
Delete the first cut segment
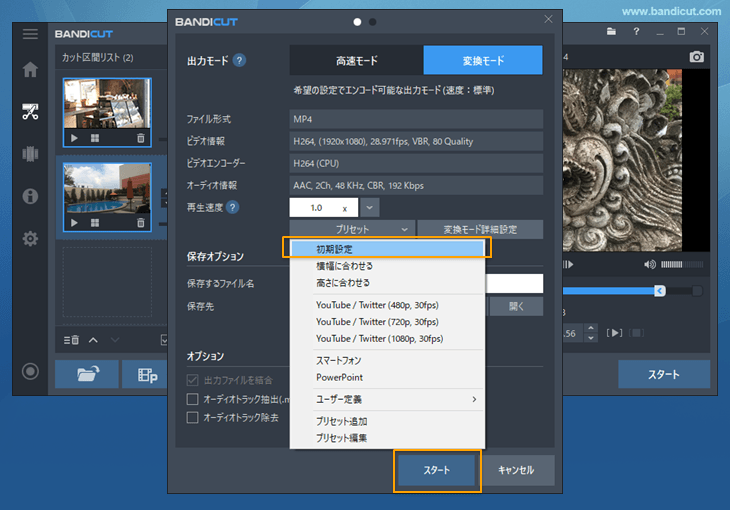141,138
